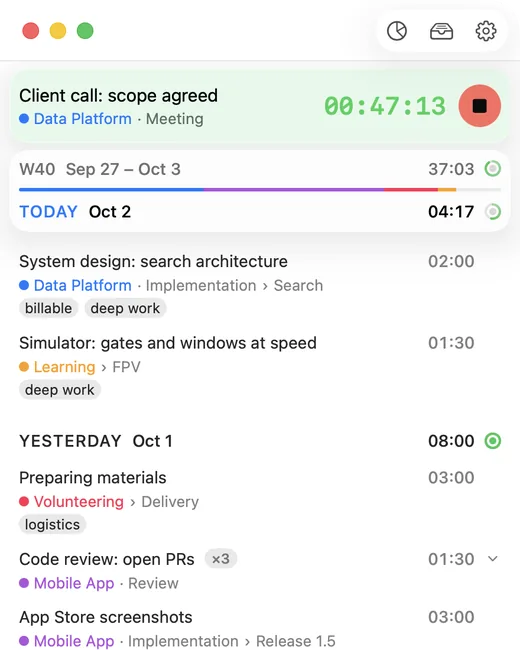Click the x3 count badge
Viewport: 520px width, 650px height.
coord(221,559)
